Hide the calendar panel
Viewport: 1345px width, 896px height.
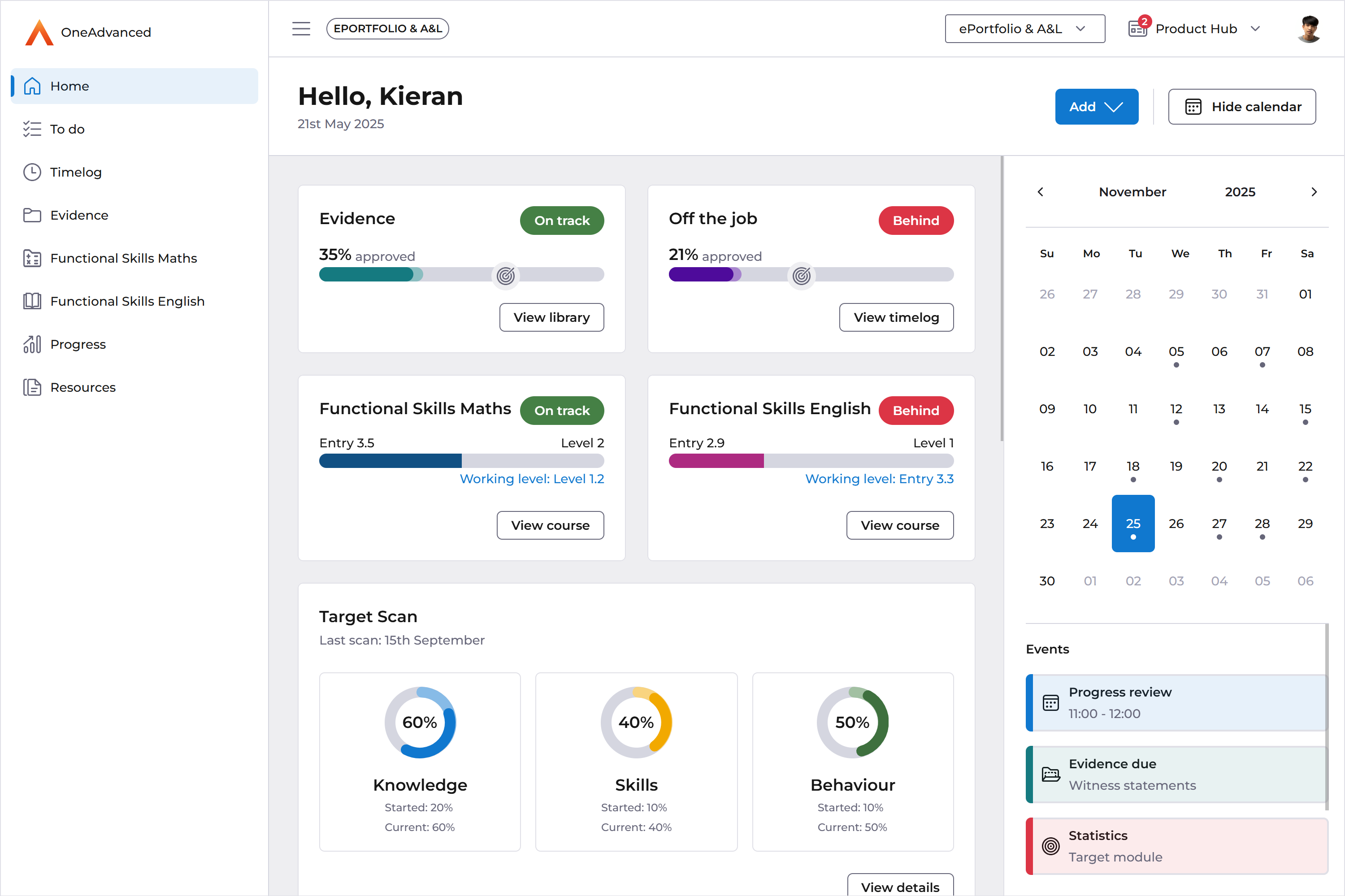coord(1241,107)
